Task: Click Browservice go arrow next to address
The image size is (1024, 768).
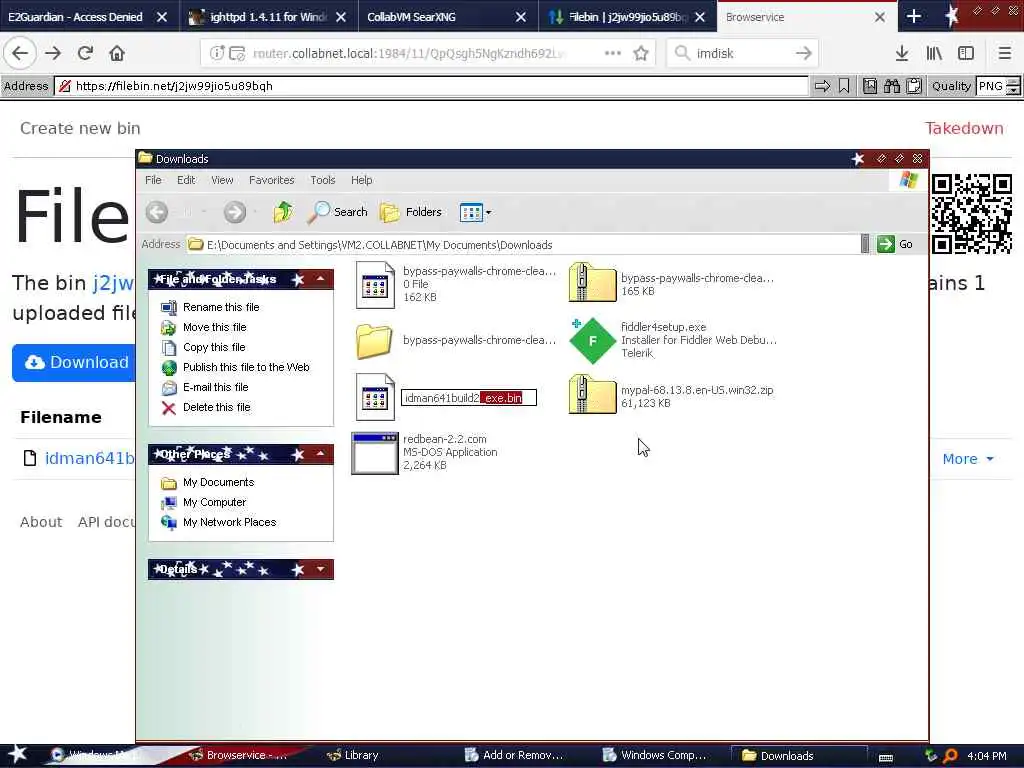Action: pos(822,86)
